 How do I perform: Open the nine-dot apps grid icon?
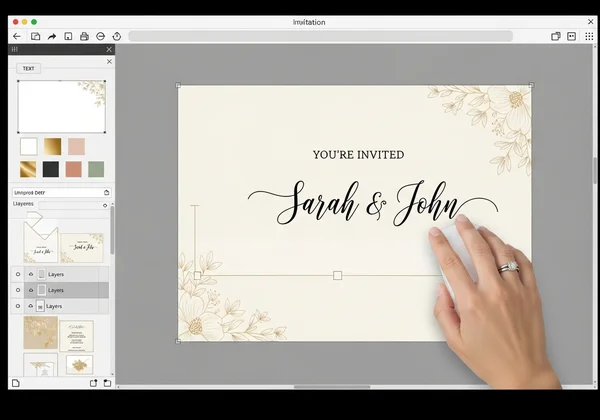tap(589, 36)
